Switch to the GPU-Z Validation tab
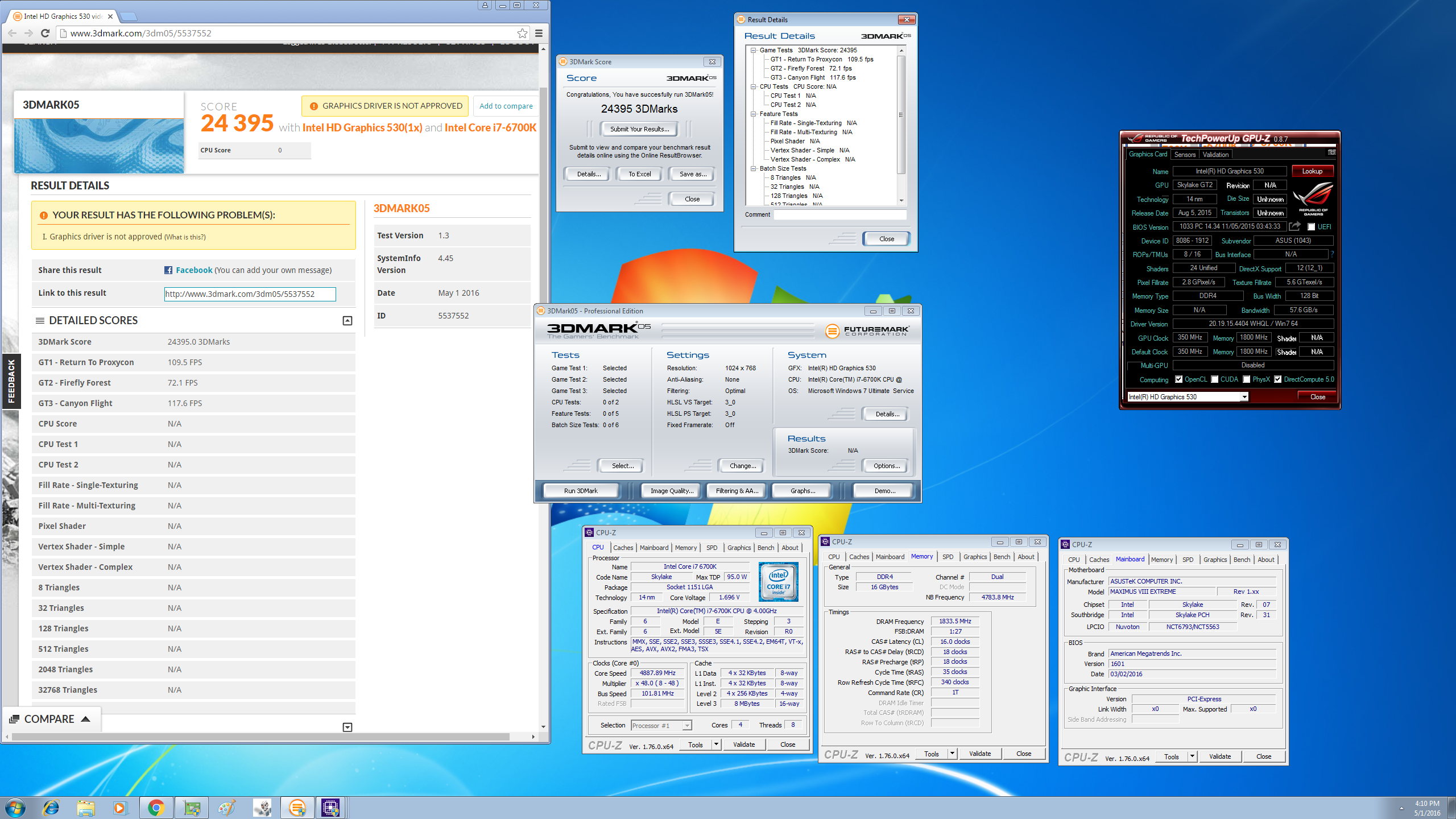 coord(1216,155)
